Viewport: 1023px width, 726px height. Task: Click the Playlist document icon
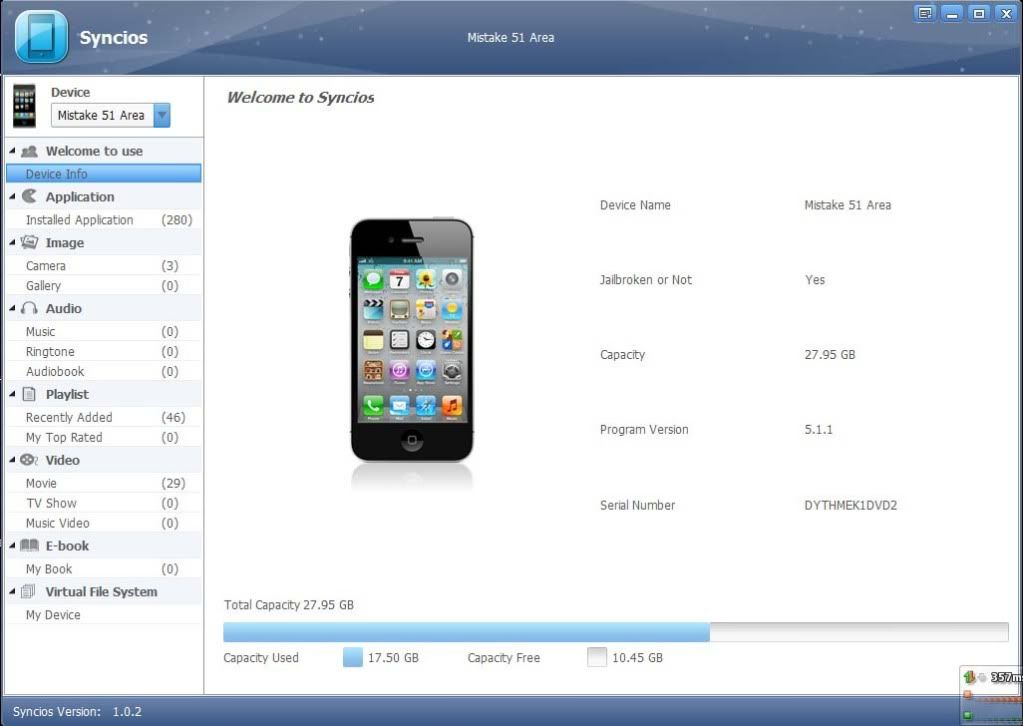tap(29, 395)
